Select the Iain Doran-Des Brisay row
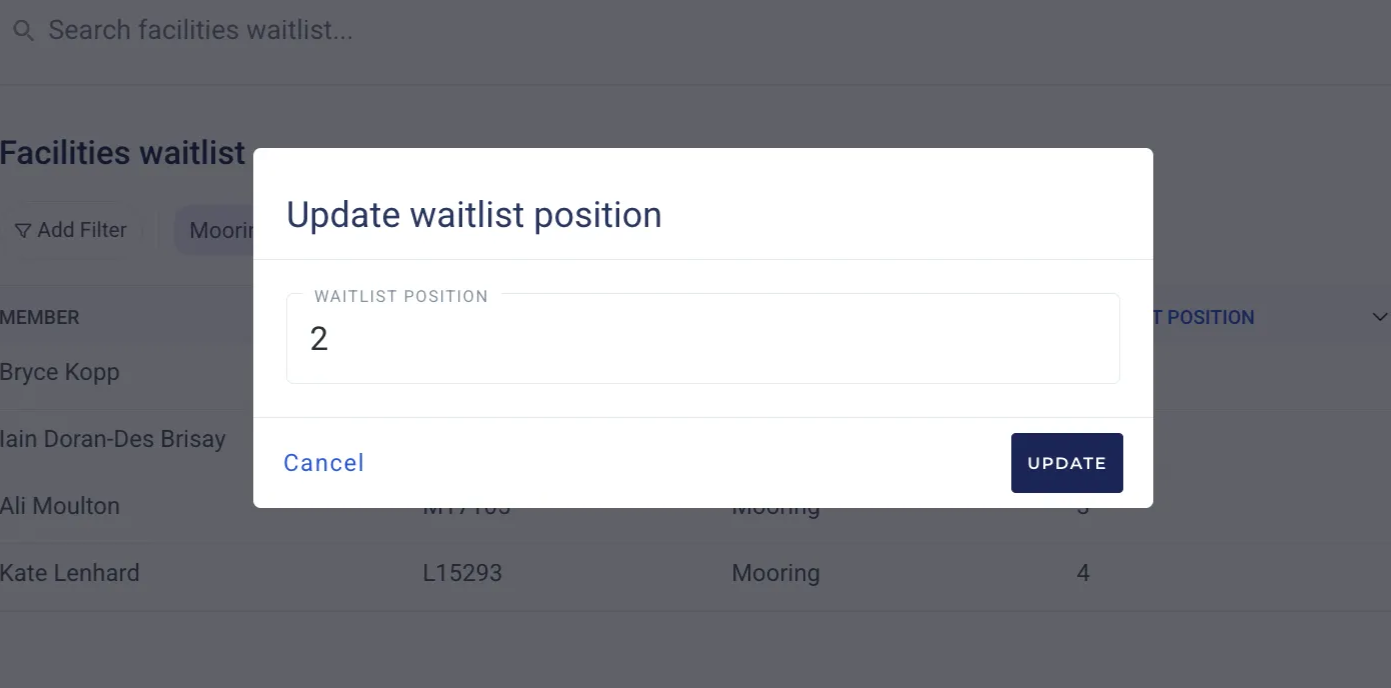 [x=113, y=439]
